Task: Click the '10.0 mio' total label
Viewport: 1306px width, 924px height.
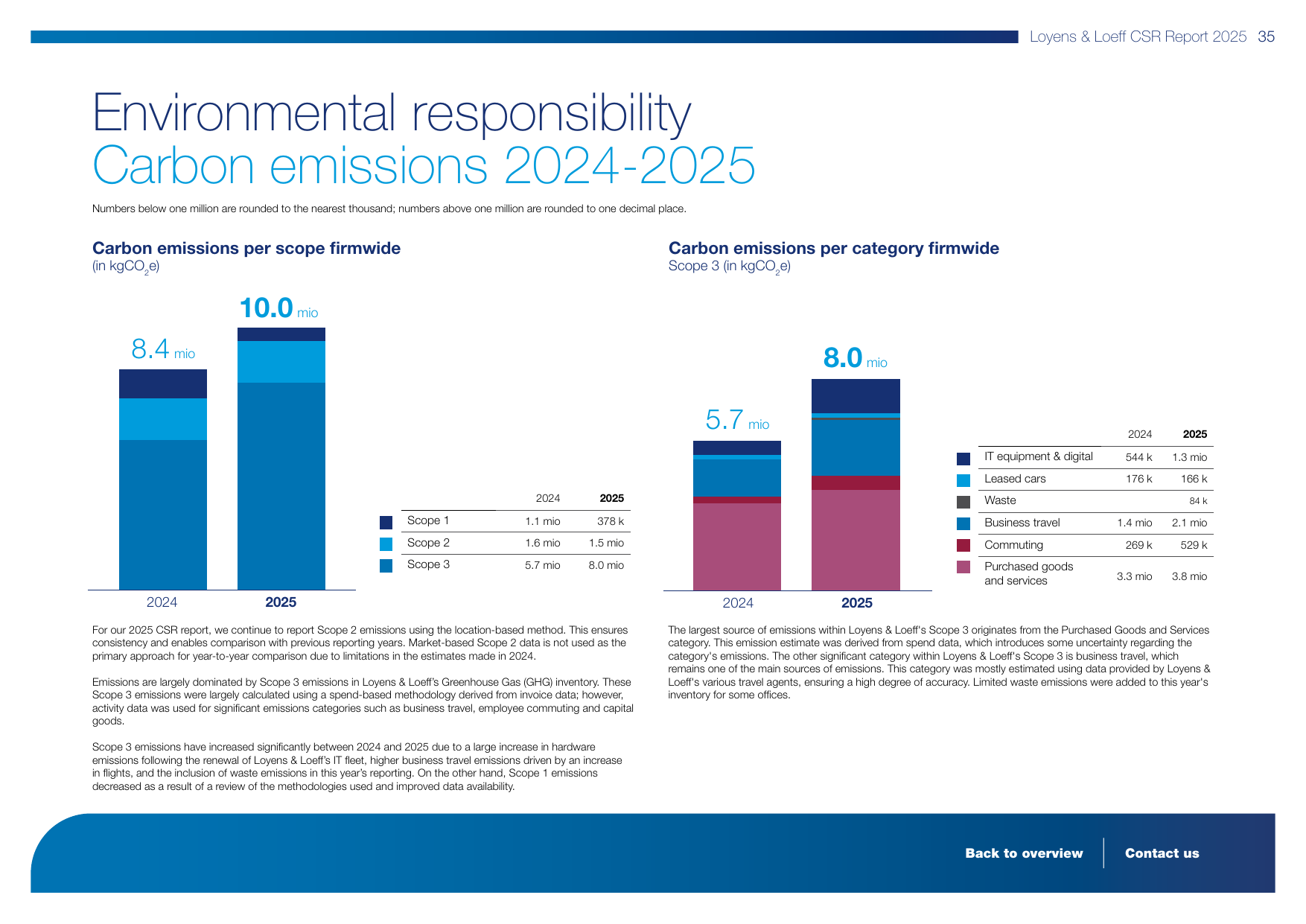Action: [x=278, y=308]
